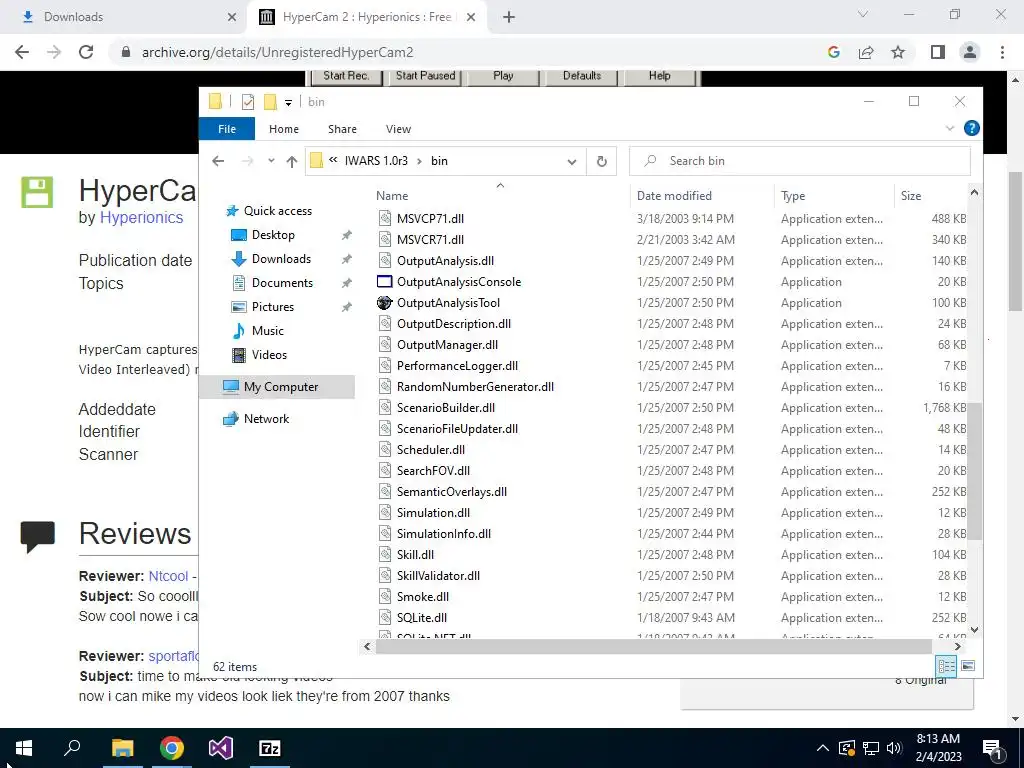Switch to details view layout icon
1024x768 pixels.
click(x=946, y=666)
